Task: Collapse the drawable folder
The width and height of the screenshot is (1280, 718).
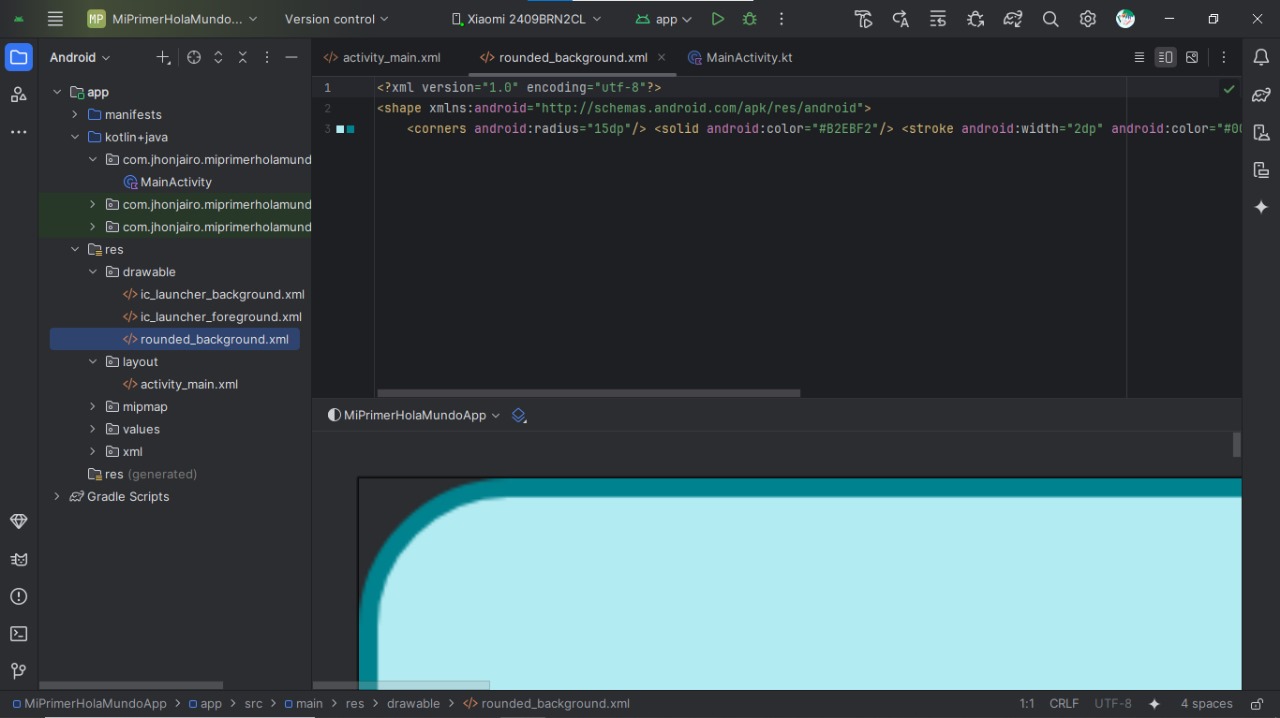Action: click(93, 272)
